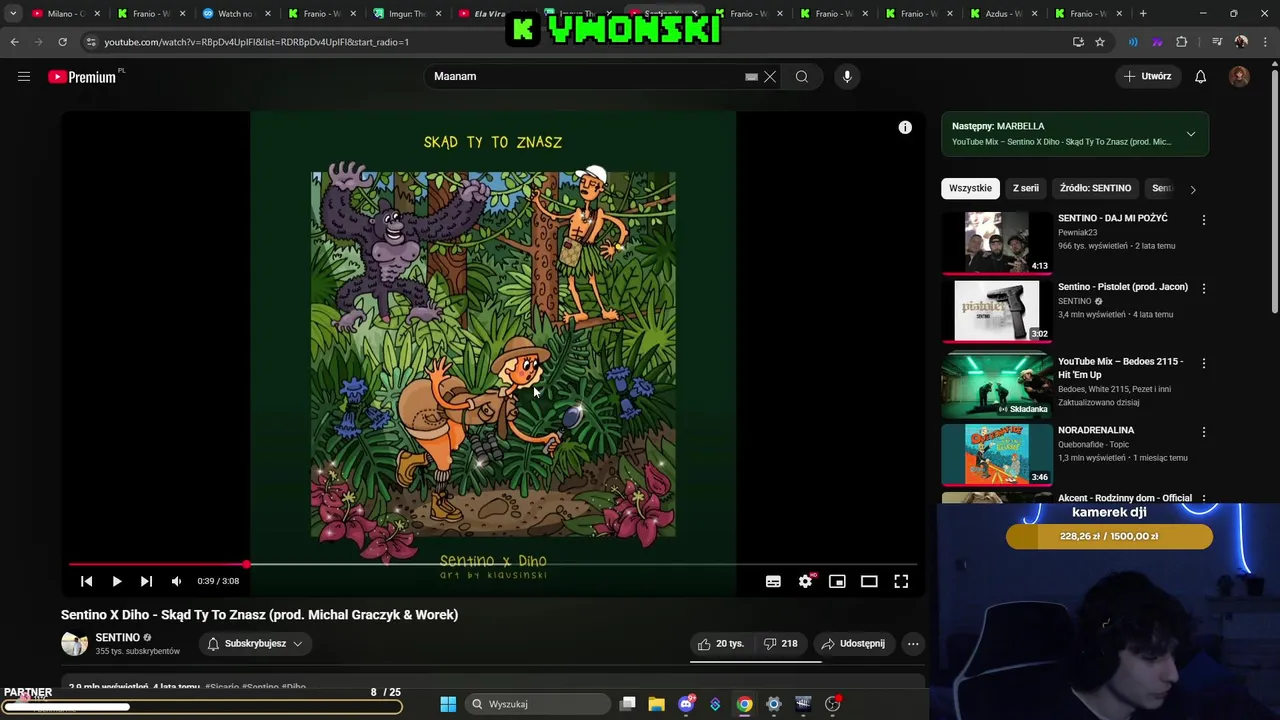Image resolution: width=1280 pixels, height=720 pixels.
Task: Open options for NORADRENALINA
Action: [1203, 432]
